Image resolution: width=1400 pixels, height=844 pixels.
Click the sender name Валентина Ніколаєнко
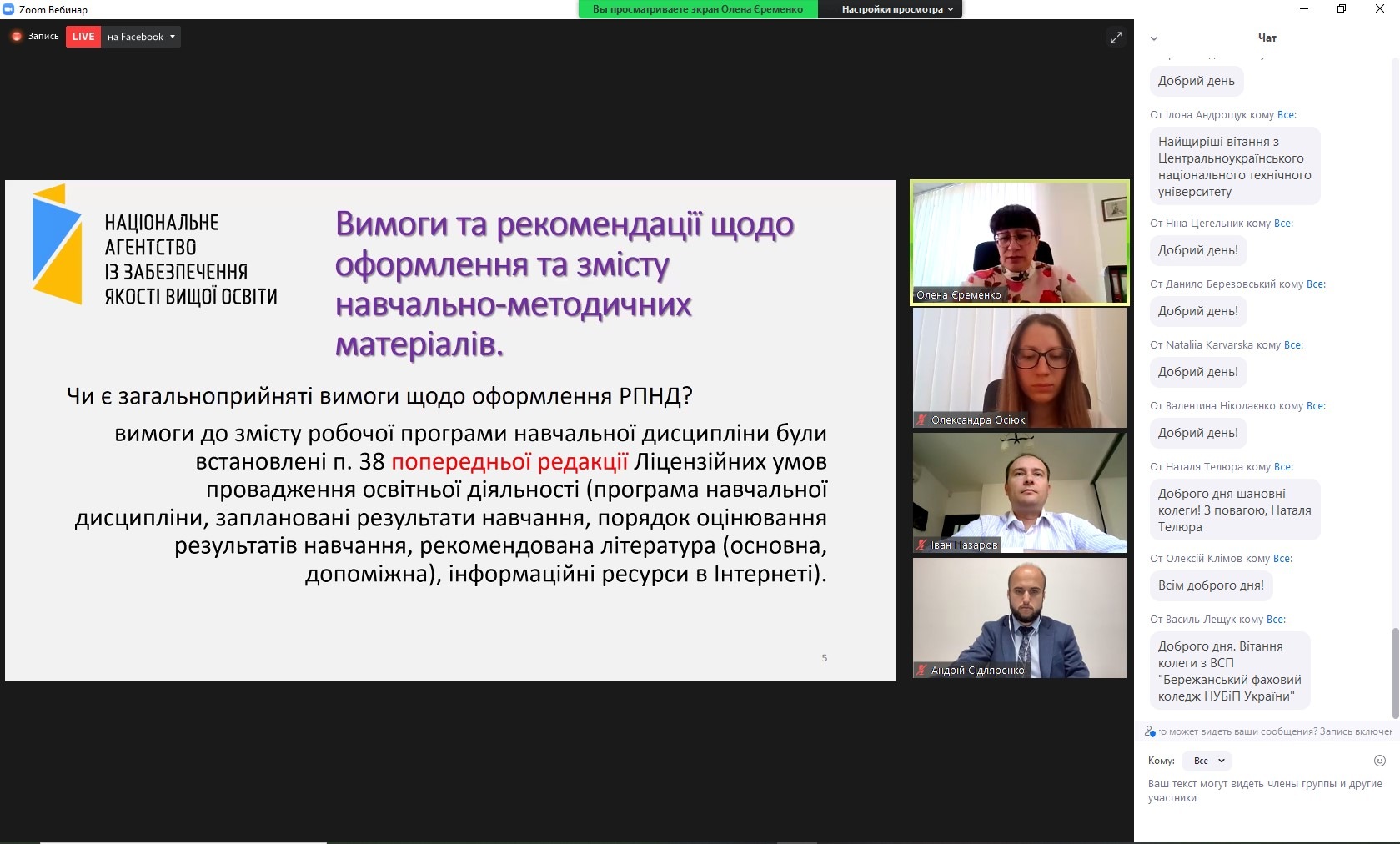point(1221,406)
